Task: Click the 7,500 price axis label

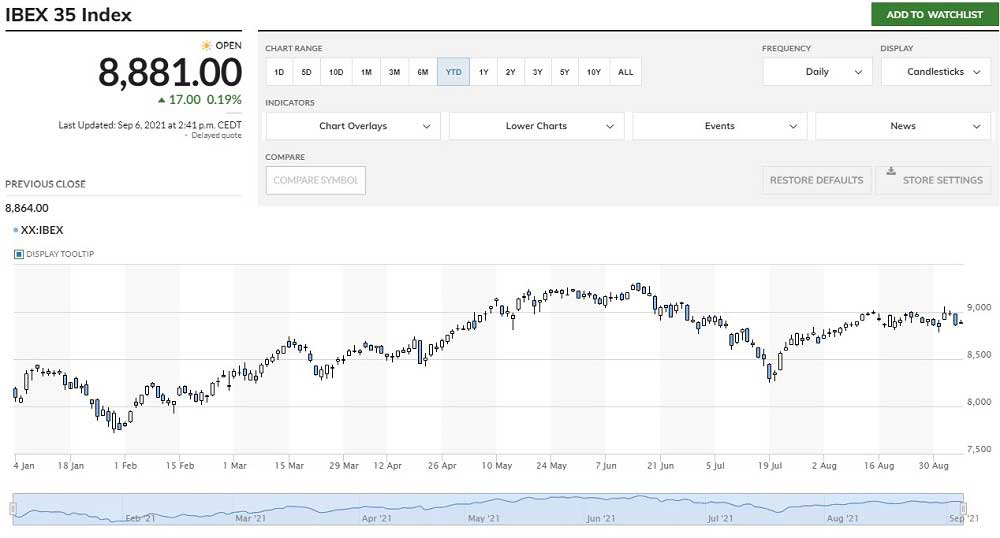Action: pyautogui.click(x=979, y=449)
